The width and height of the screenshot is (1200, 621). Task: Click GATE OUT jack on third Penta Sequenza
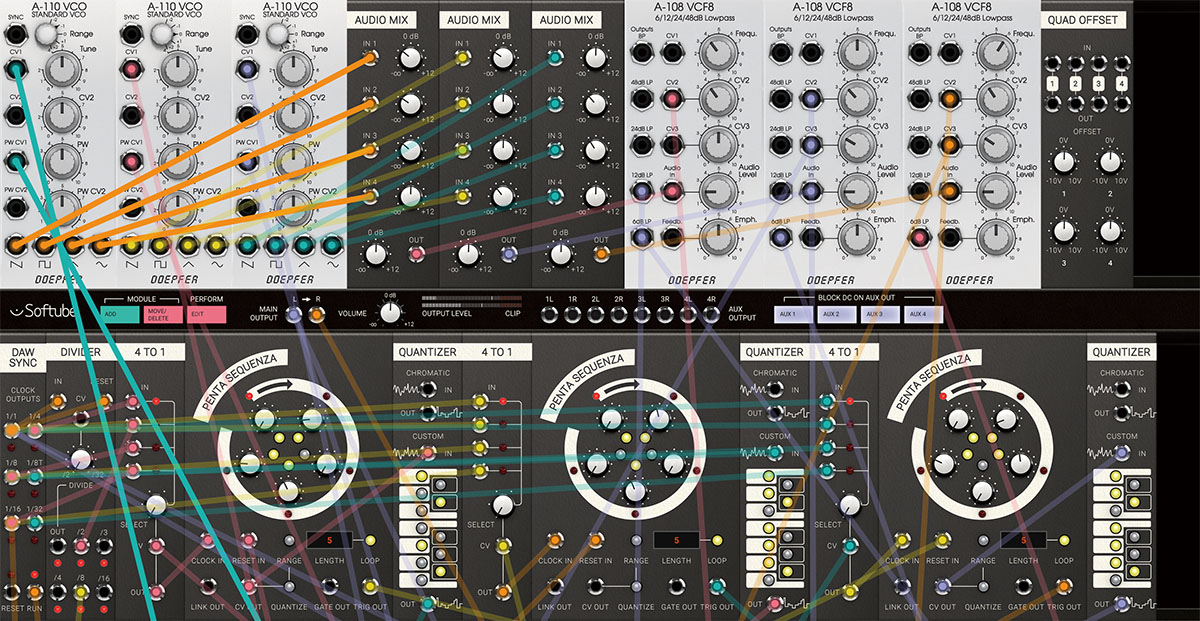coord(1023,584)
